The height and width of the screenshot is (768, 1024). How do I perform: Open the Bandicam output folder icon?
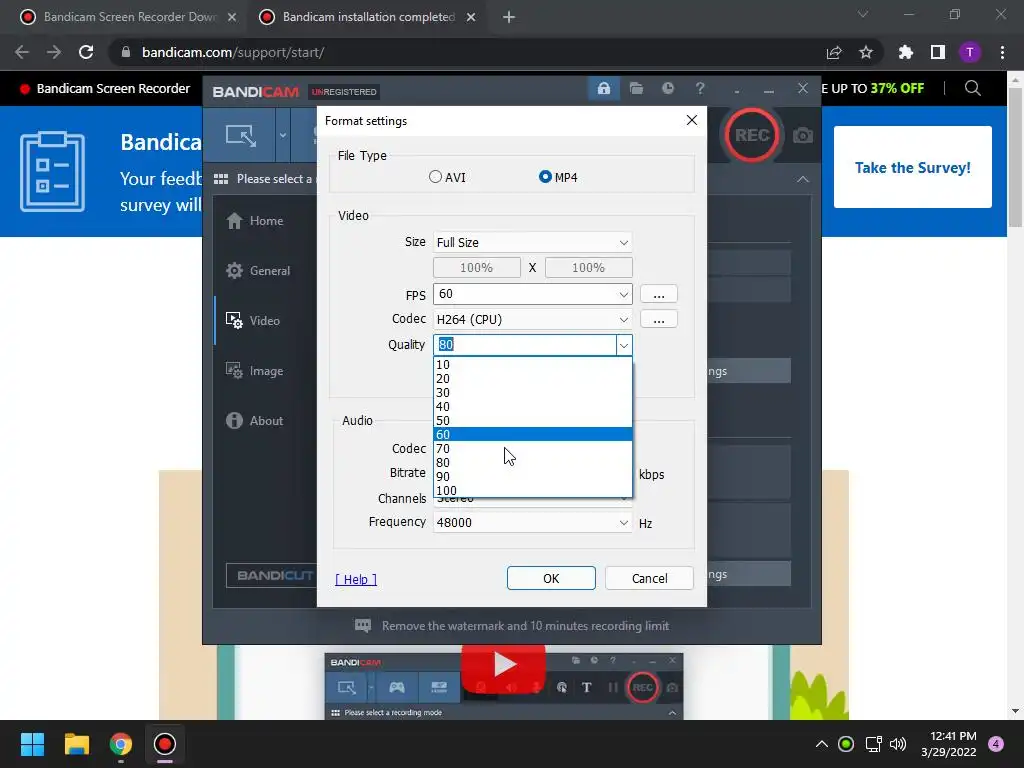tap(636, 88)
